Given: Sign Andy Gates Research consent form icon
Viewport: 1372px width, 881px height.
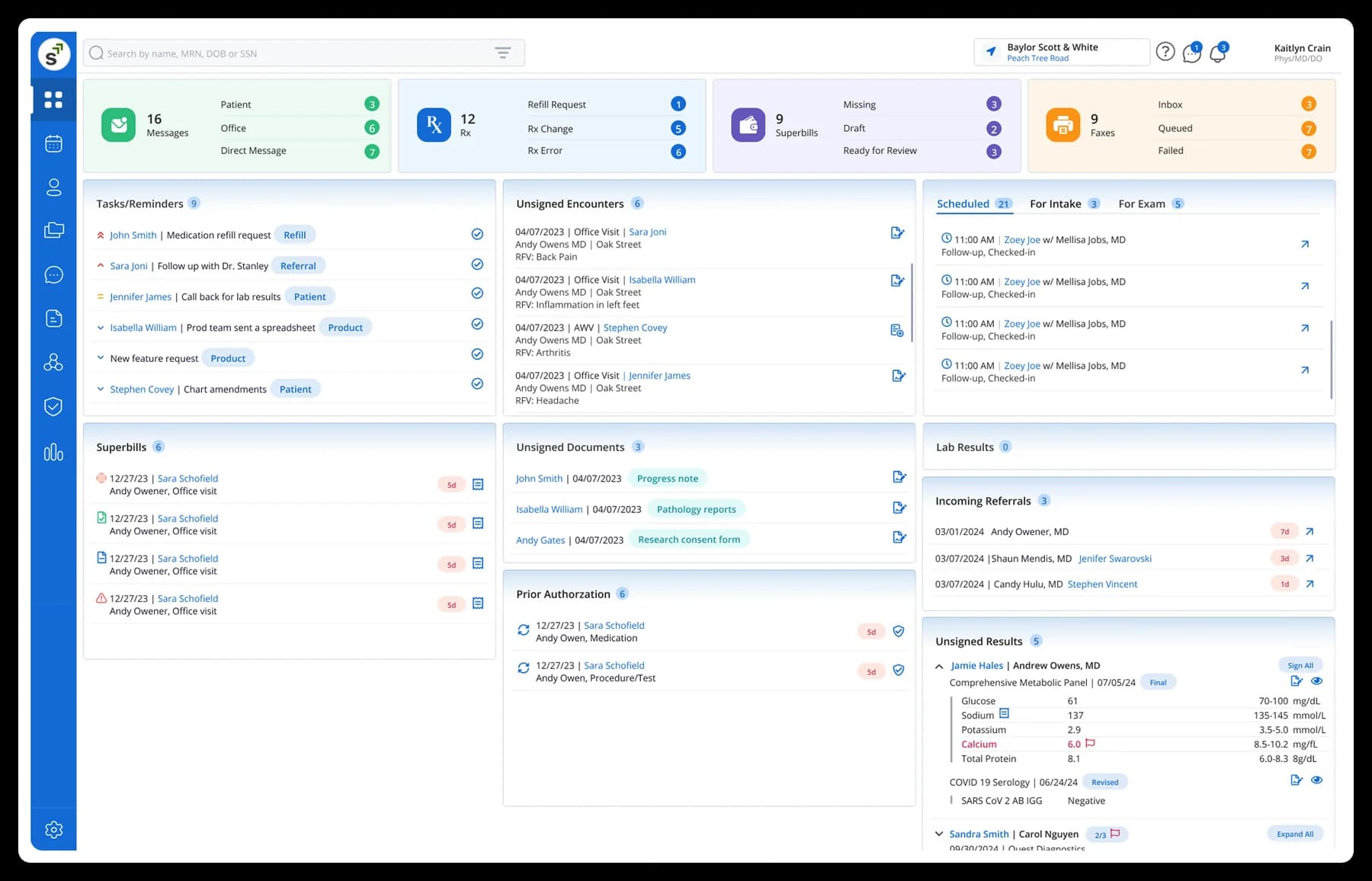Looking at the screenshot, I should point(899,537).
